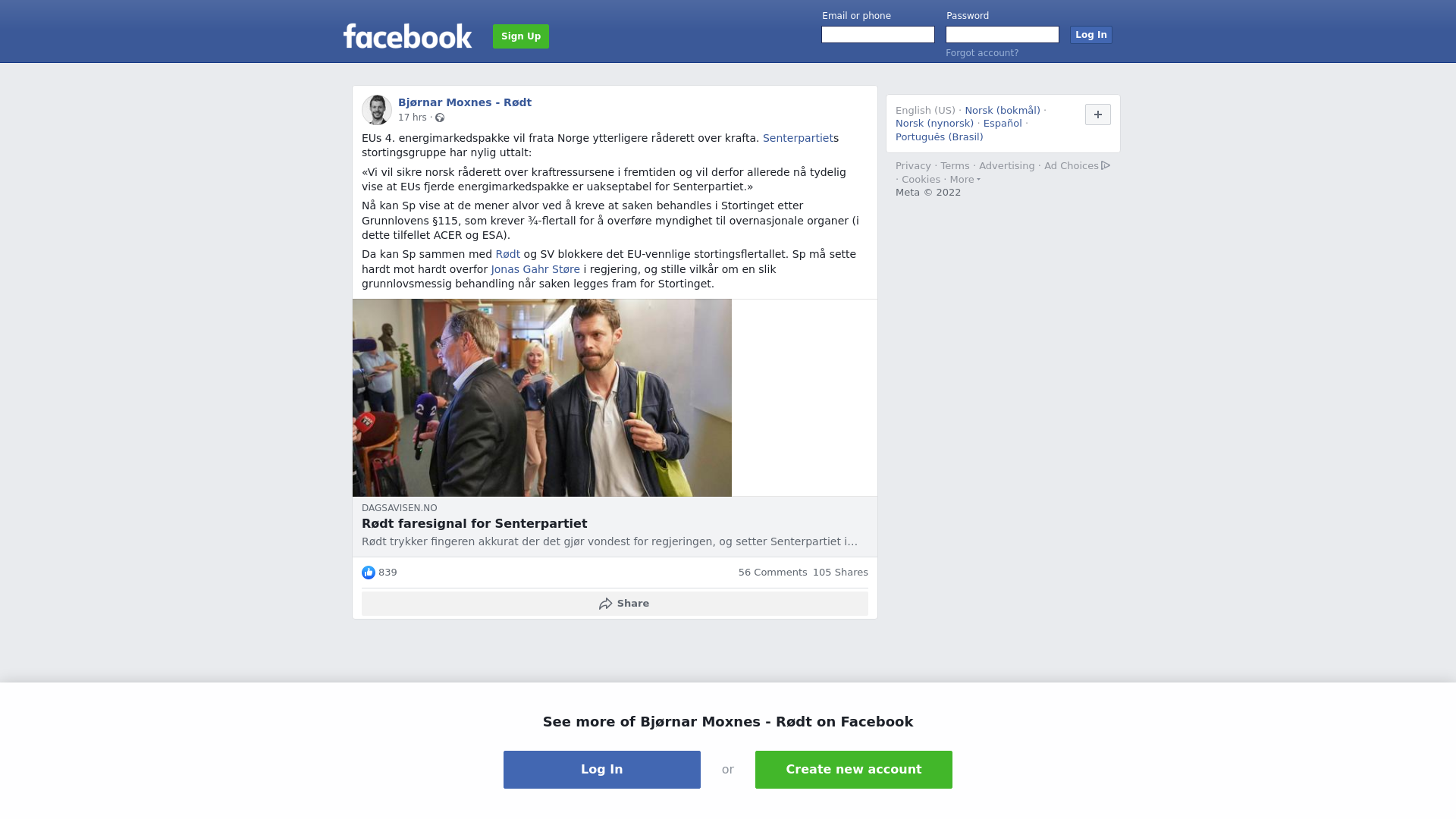Open article photo of men in hallway
Screen dimensions: 1456x819
[542, 398]
